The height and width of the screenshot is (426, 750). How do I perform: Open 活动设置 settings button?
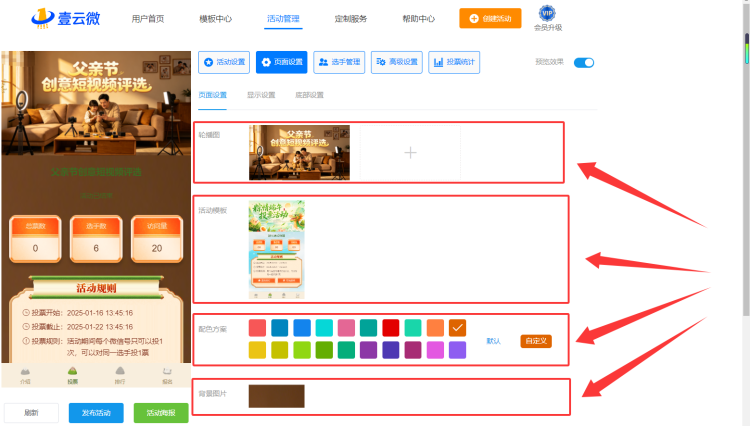click(x=224, y=62)
